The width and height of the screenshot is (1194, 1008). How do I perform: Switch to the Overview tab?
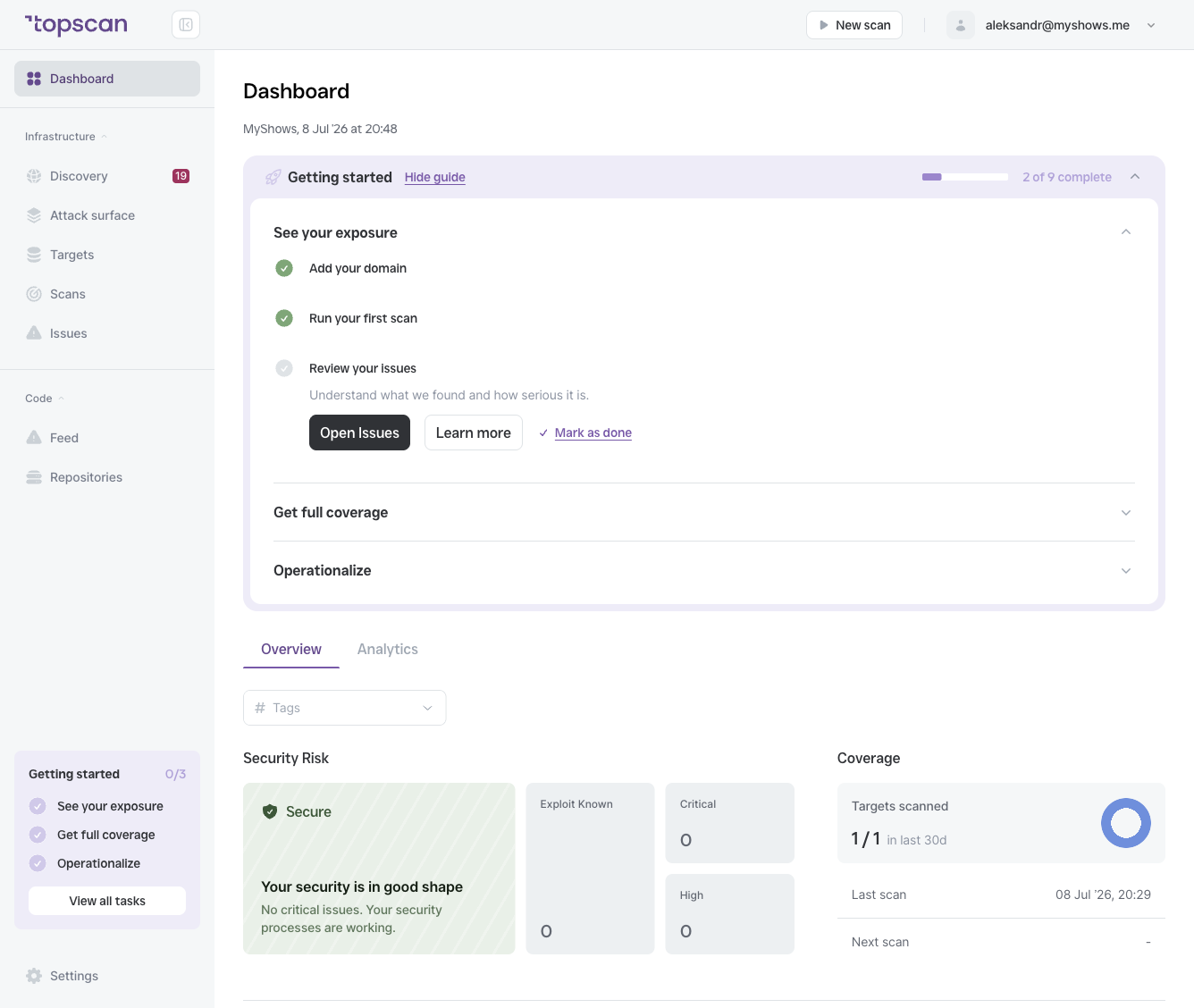click(291, 649)
